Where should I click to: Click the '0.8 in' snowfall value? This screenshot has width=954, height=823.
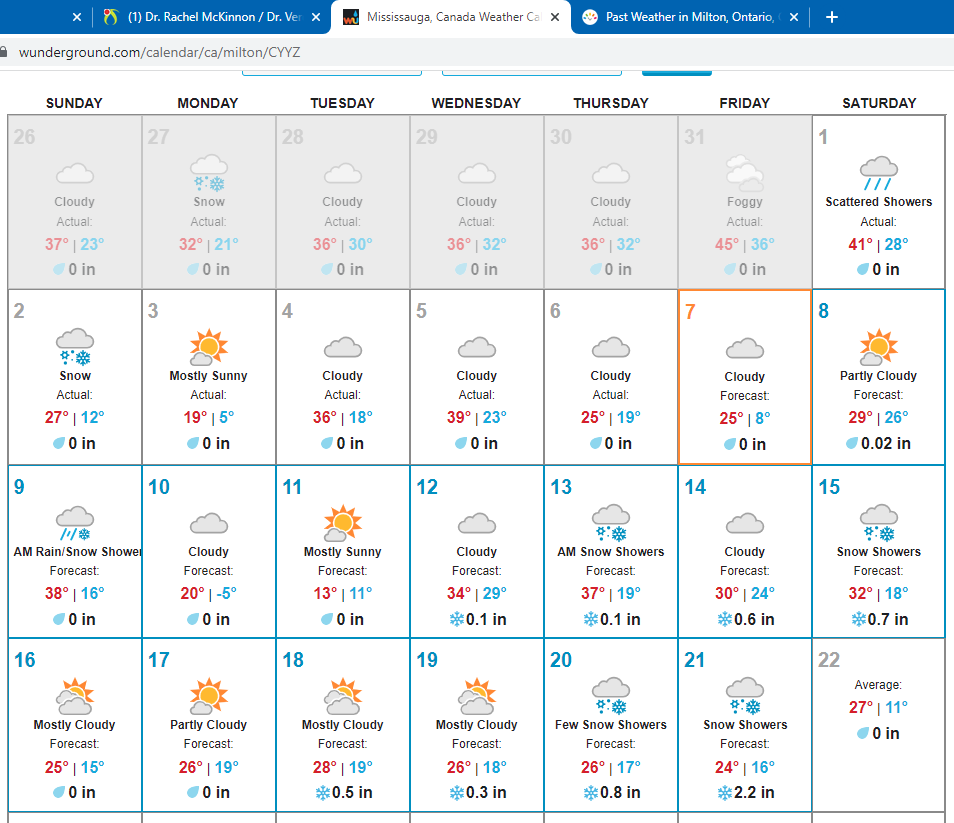coord(620,793)
